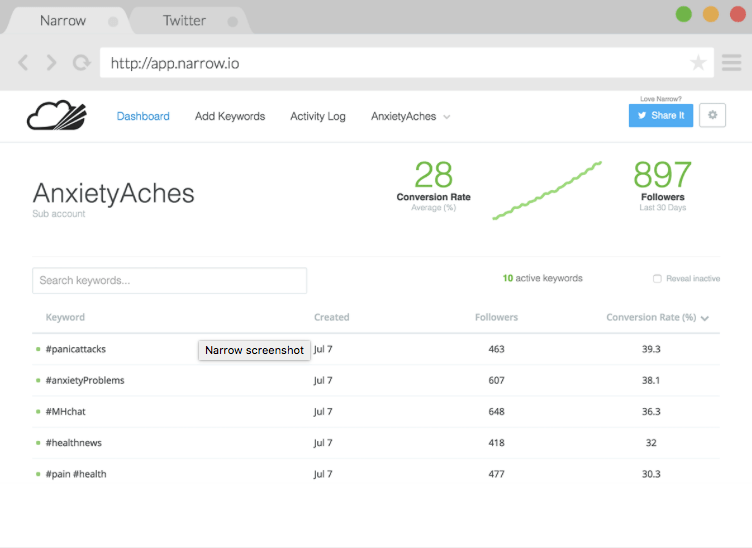Click the browser forward arrow

[51, 62]
